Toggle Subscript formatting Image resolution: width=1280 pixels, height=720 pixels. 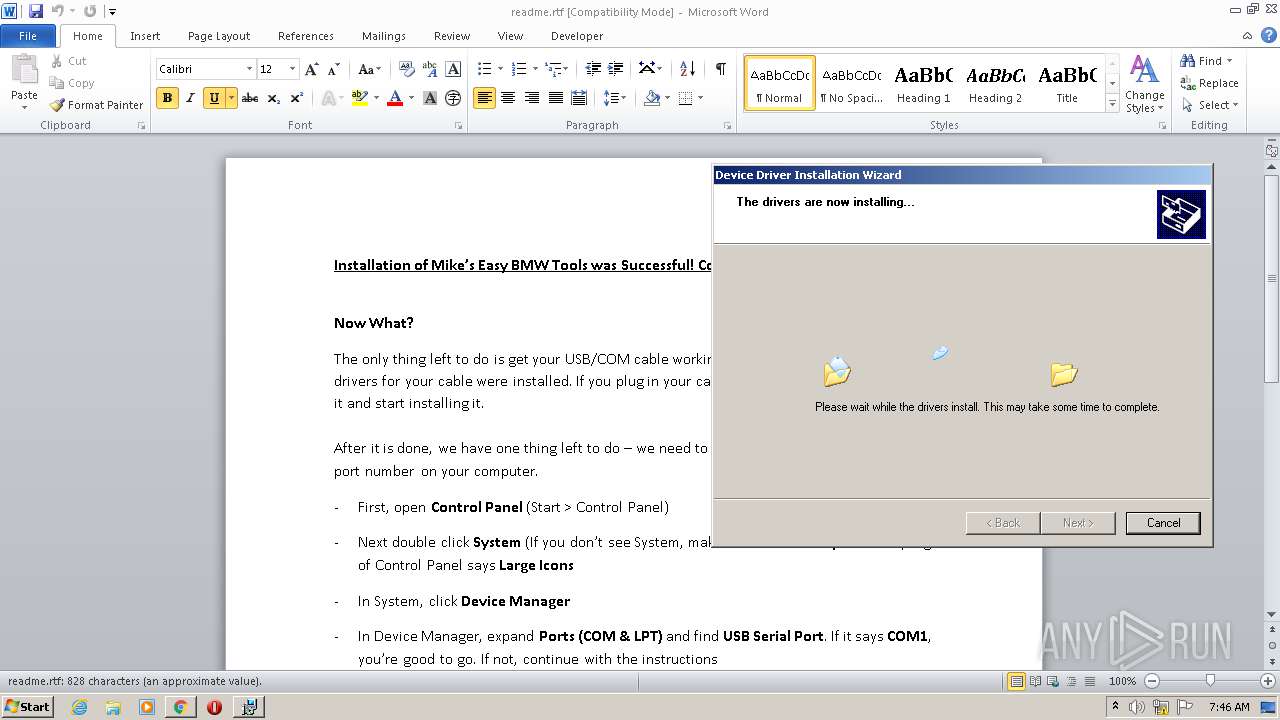[x=274, y=98]
